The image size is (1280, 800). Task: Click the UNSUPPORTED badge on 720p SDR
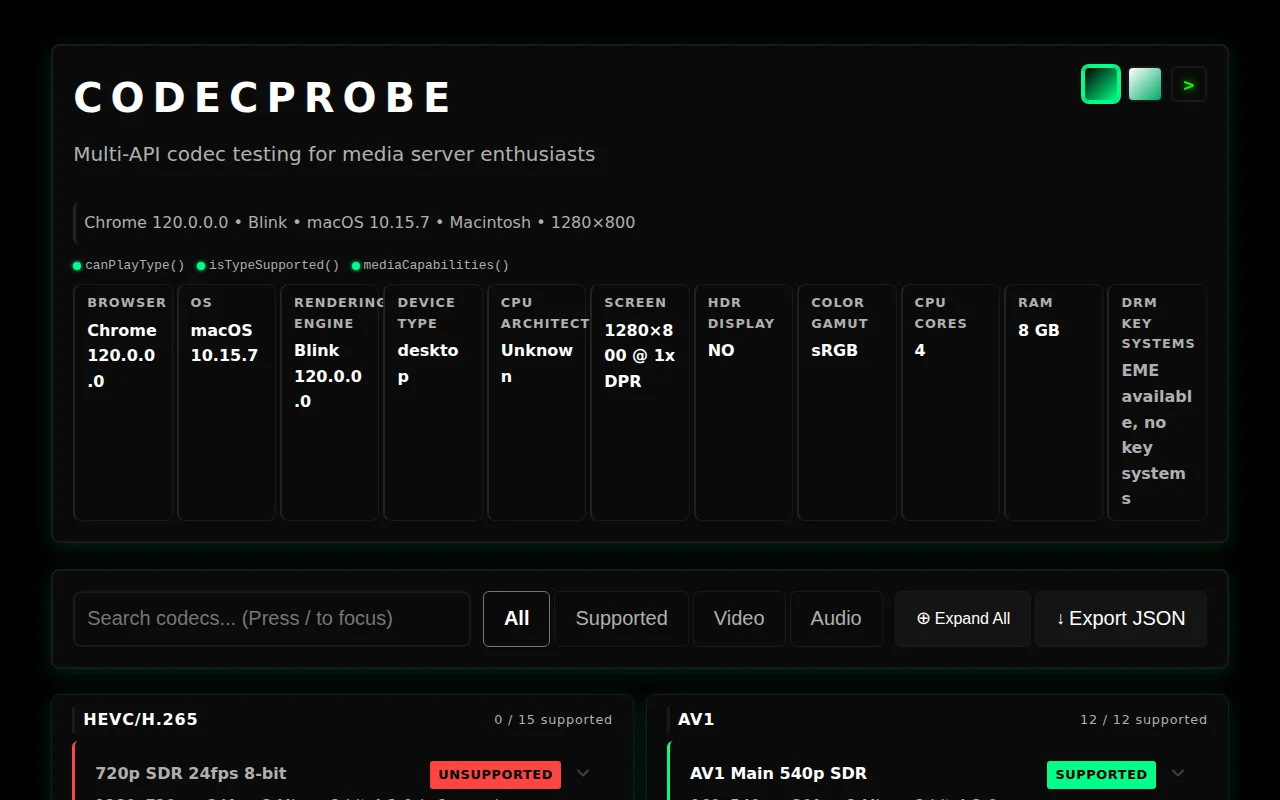(x=495, y=774)
